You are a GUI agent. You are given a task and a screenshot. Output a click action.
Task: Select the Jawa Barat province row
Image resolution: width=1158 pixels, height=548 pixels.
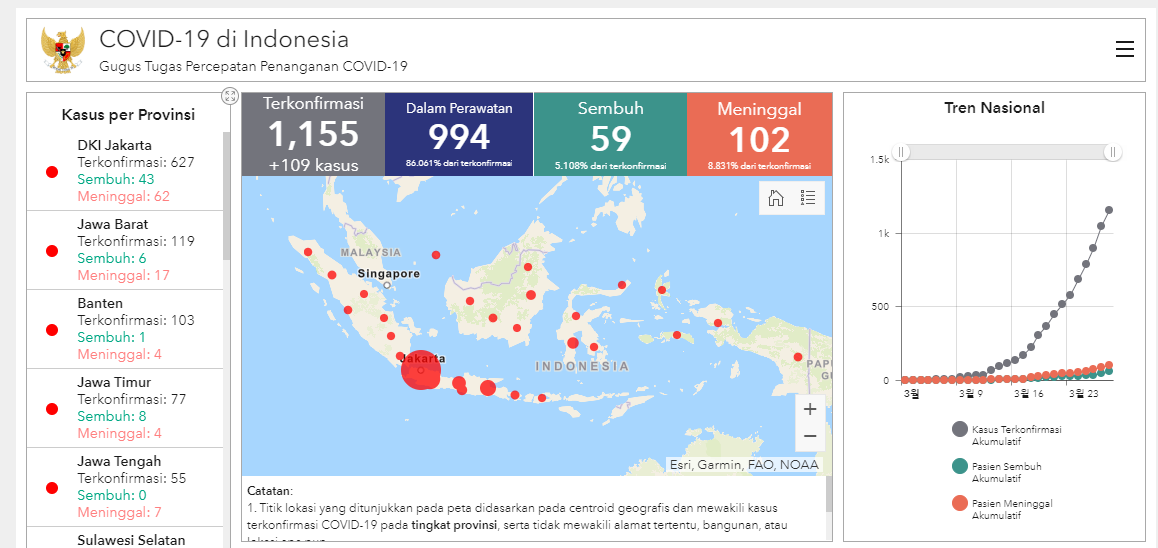coord(125,250)
